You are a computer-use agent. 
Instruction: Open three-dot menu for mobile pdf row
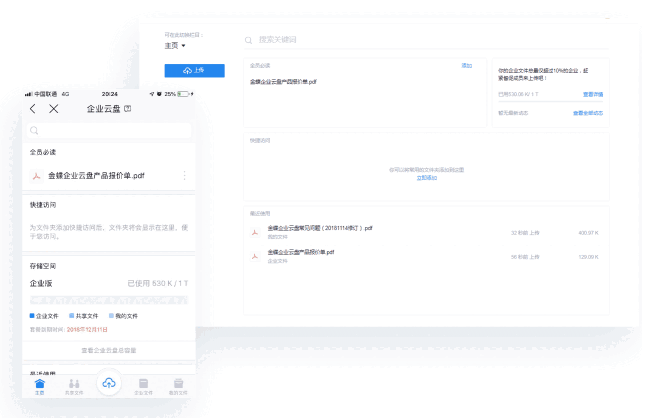[x=184, y=175]
